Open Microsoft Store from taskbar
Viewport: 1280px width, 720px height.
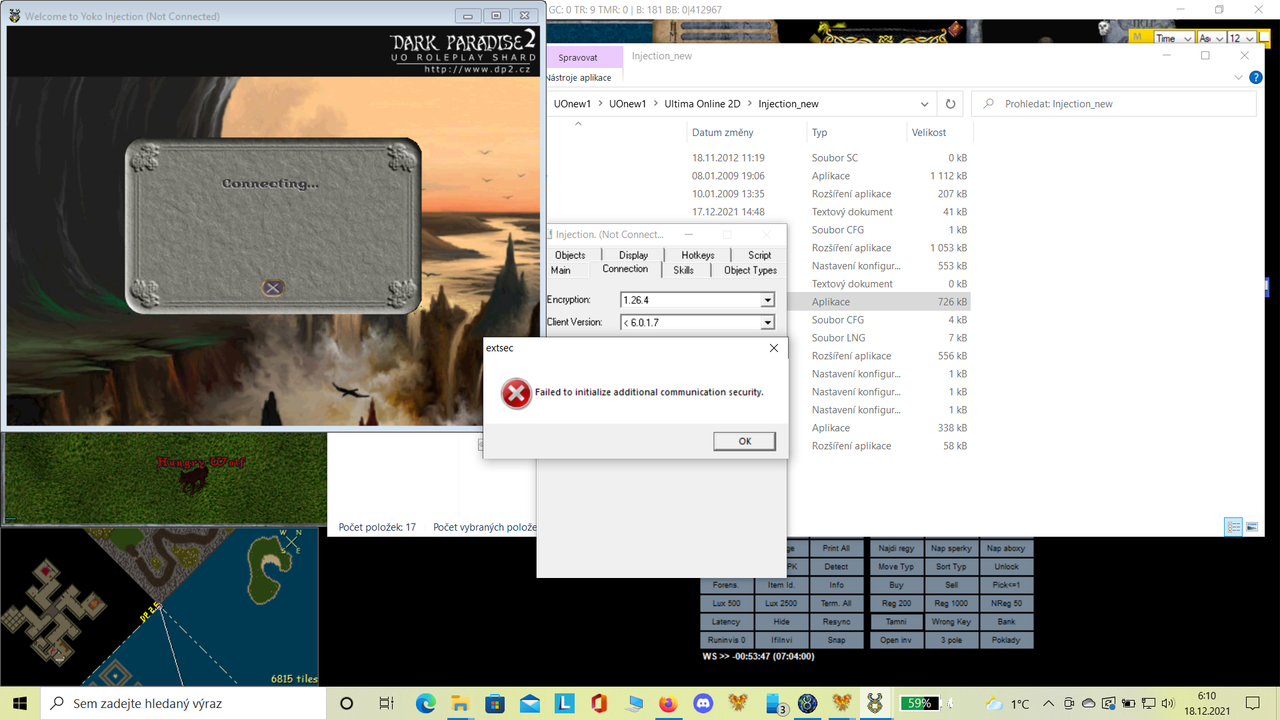coord(493,703)
